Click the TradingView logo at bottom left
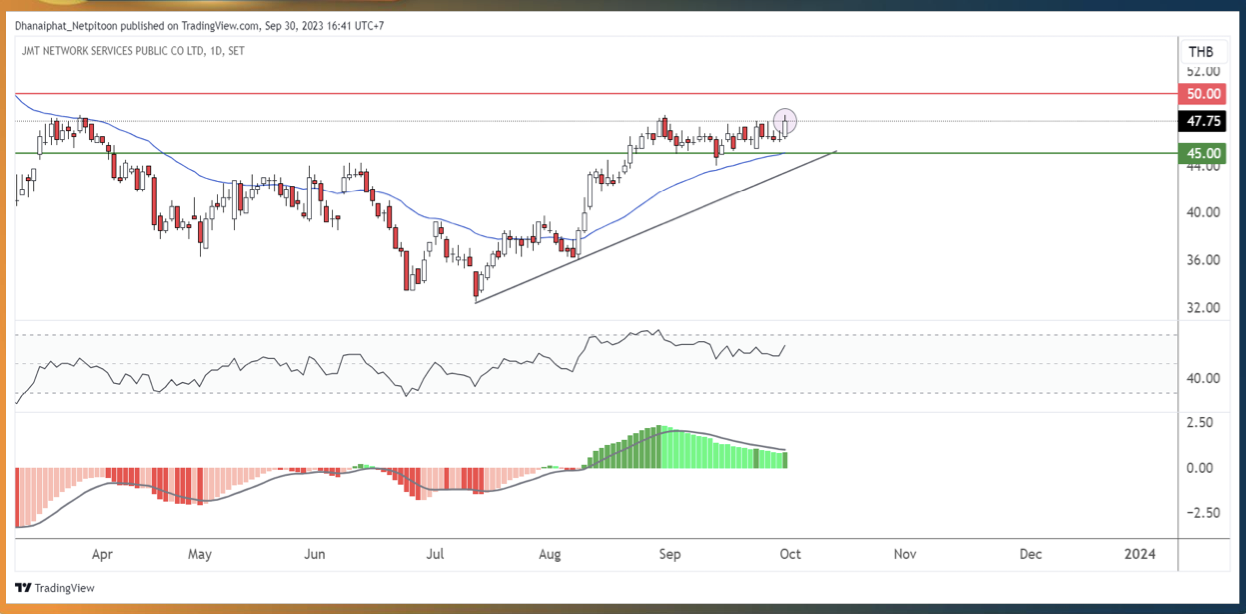Screen dimensions: 1246x614 point(55,588)
